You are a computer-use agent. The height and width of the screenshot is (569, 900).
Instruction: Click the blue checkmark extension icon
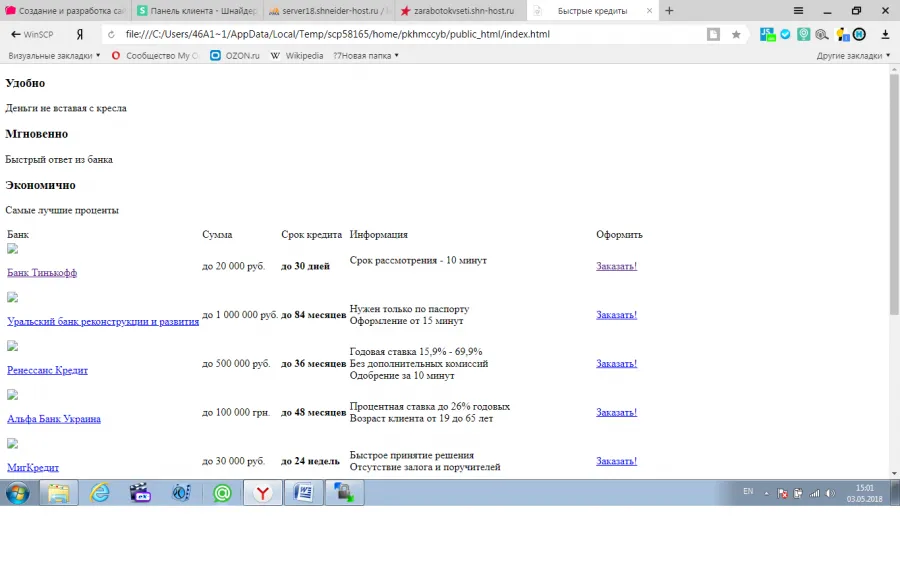point(785,34)
